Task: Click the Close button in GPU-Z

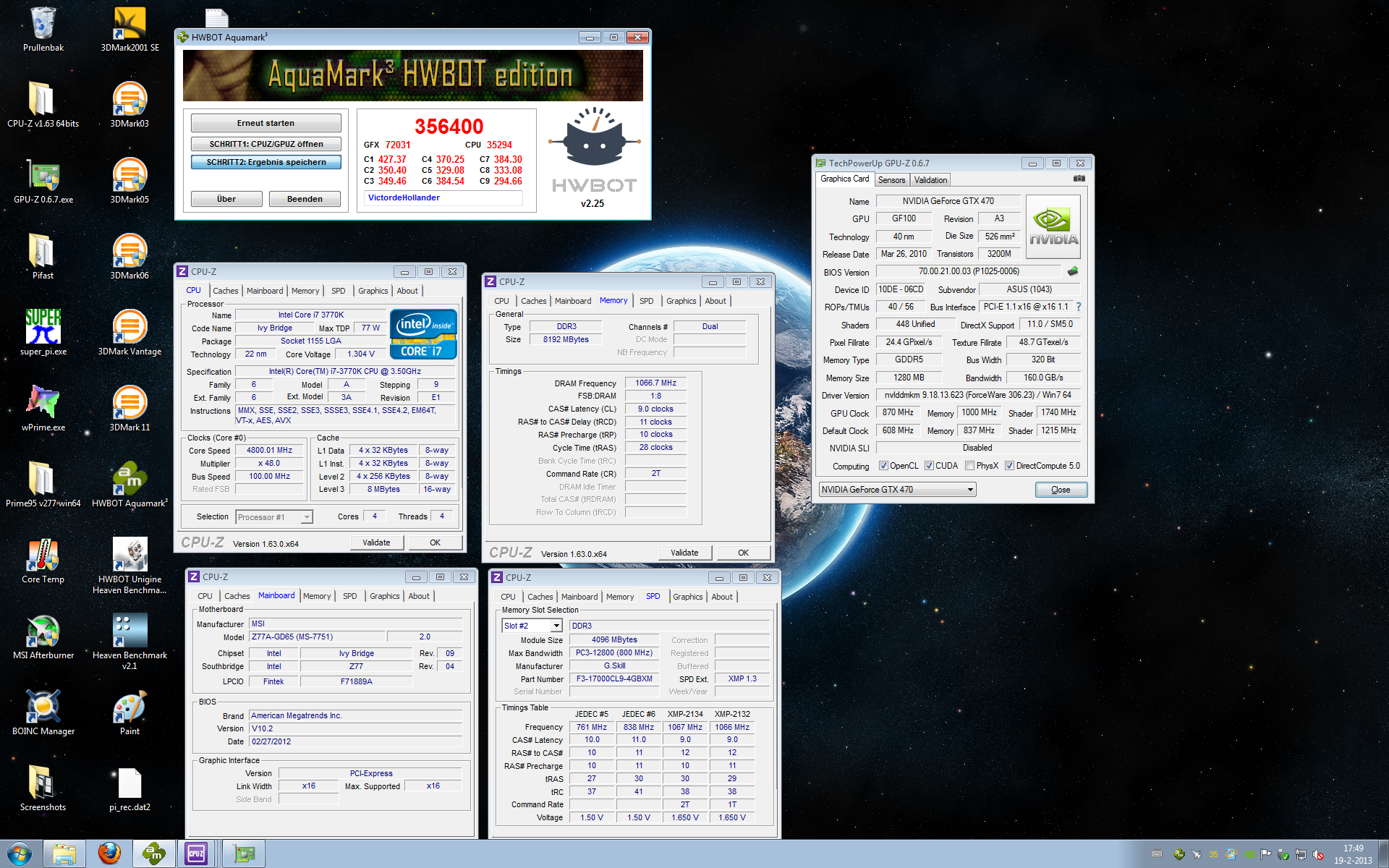Action: (1061, 490)
